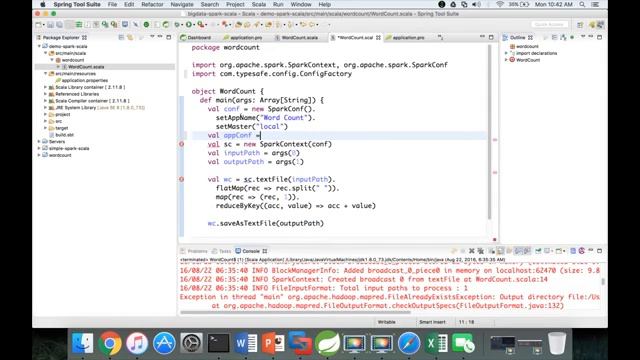The height and width of the screenshot is (360, 640).
Task: Click the New file toolbar icon
Action: click(39, 25)
